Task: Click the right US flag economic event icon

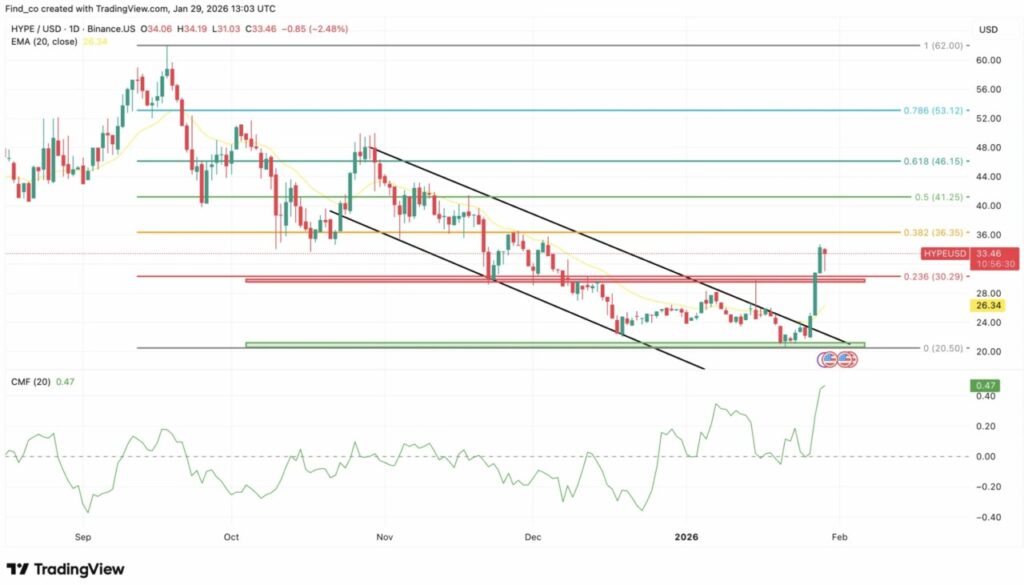Action: point(847,360)
